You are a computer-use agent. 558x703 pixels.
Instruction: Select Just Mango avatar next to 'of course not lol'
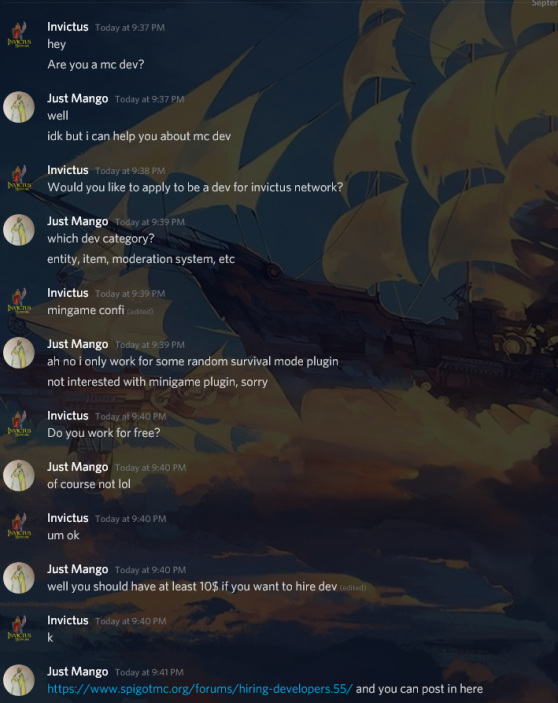click(x=19, y=476)
